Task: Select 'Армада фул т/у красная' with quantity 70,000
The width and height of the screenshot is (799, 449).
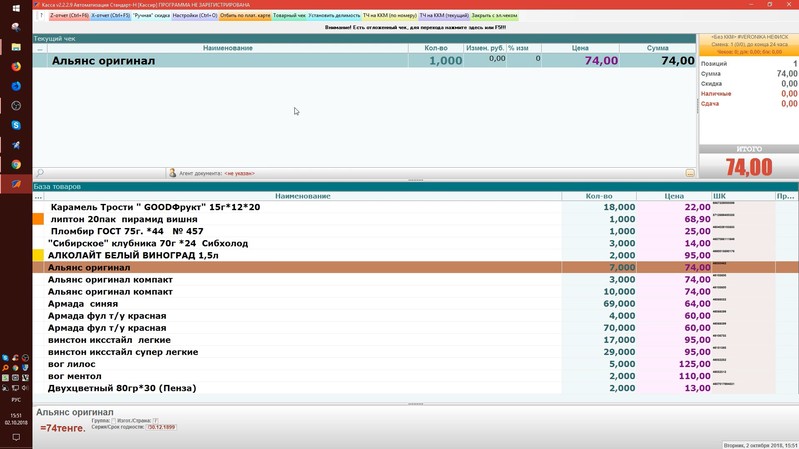Action: (x=415, y=328)
